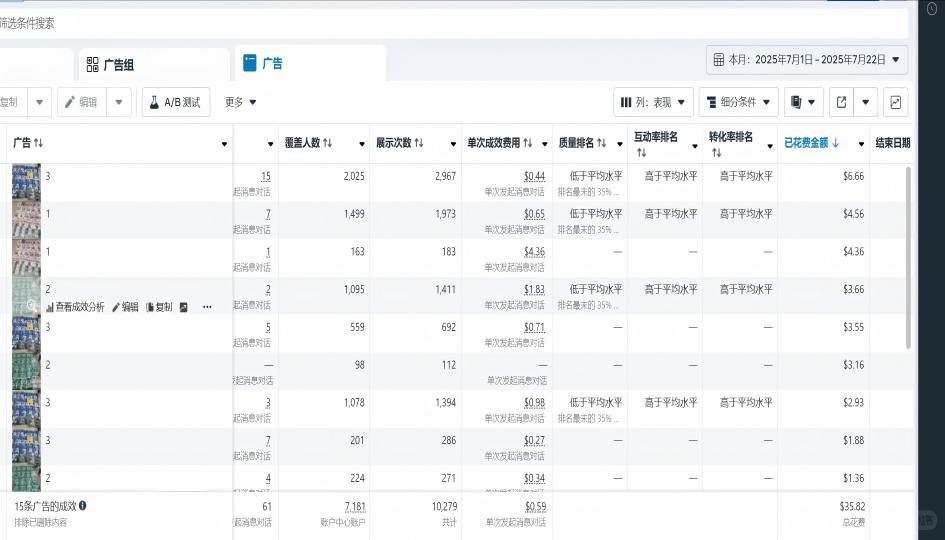Click the $0.44 cost per result link
Viewport: 945px width, 540px height.
[534, 177]
